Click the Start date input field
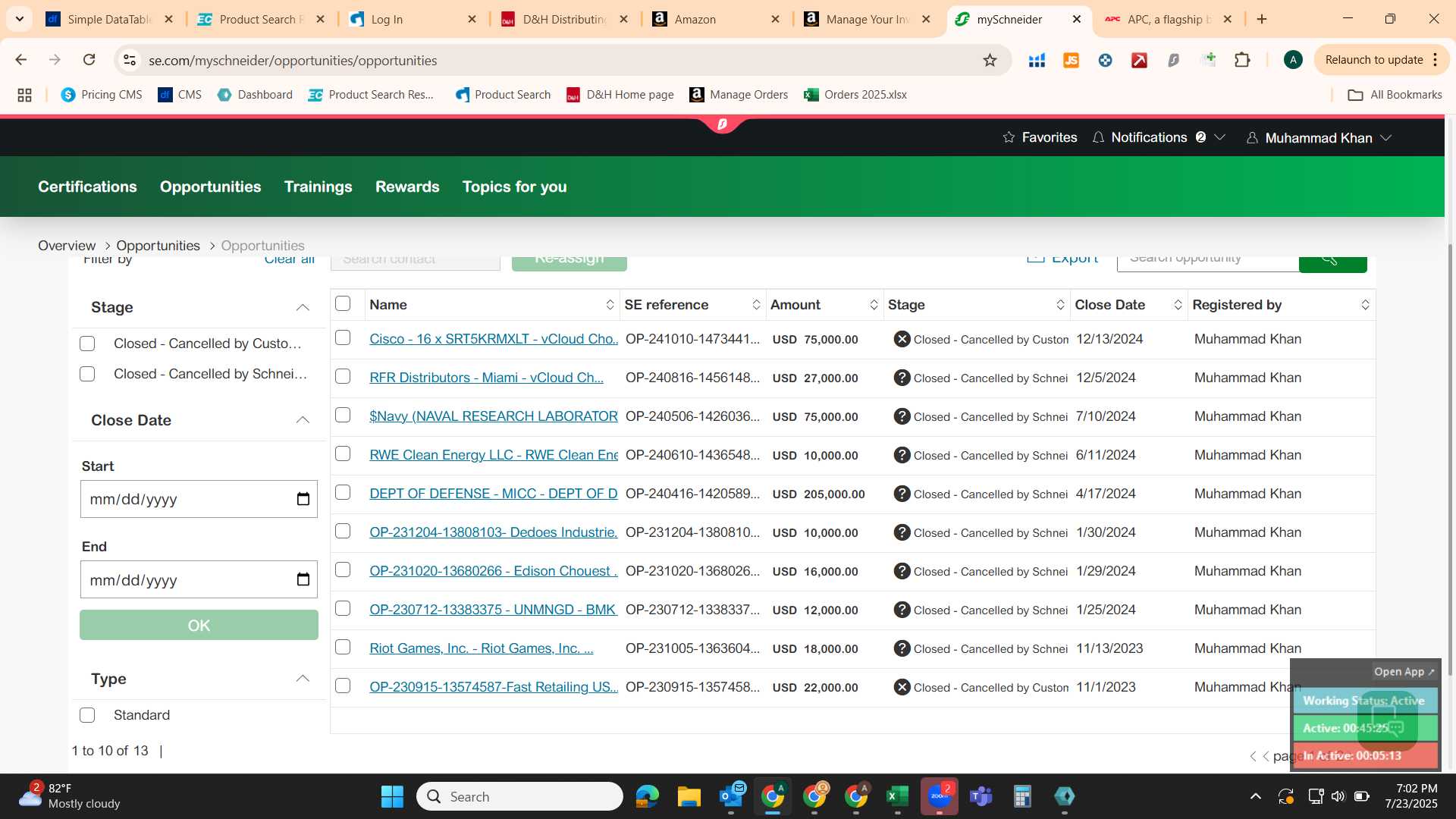 point(199,499)
